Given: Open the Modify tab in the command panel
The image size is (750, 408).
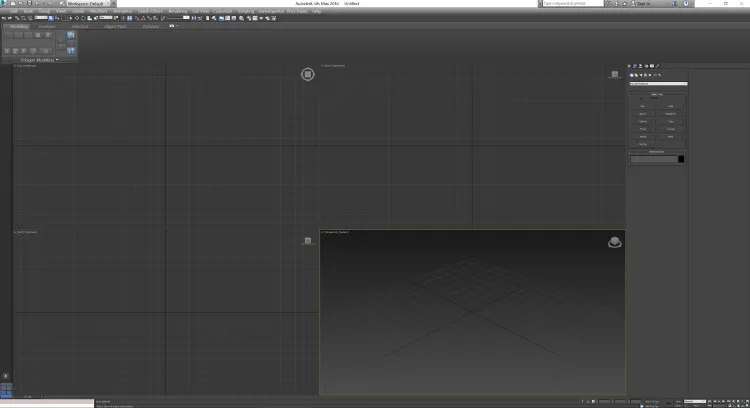Looking at the screenshot, I should click(635, 66).
